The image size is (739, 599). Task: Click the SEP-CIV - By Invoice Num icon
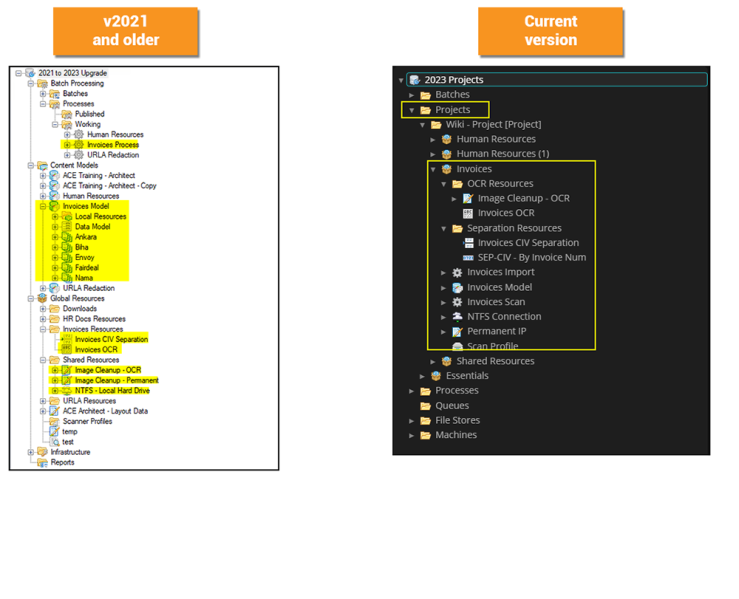click(468, 258)
